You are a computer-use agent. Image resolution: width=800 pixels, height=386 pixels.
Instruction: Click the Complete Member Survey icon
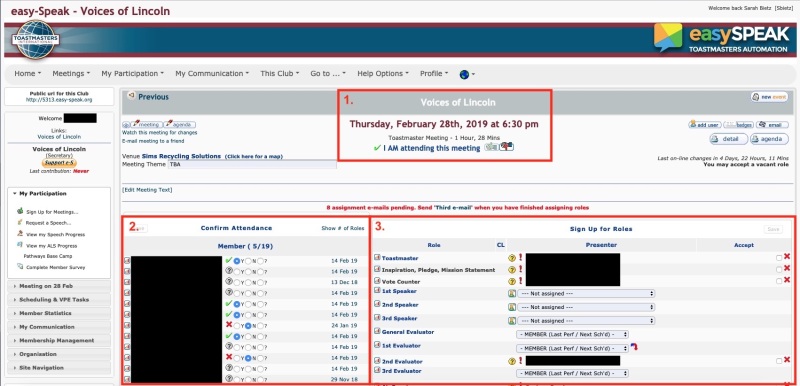tap(20, 267)
